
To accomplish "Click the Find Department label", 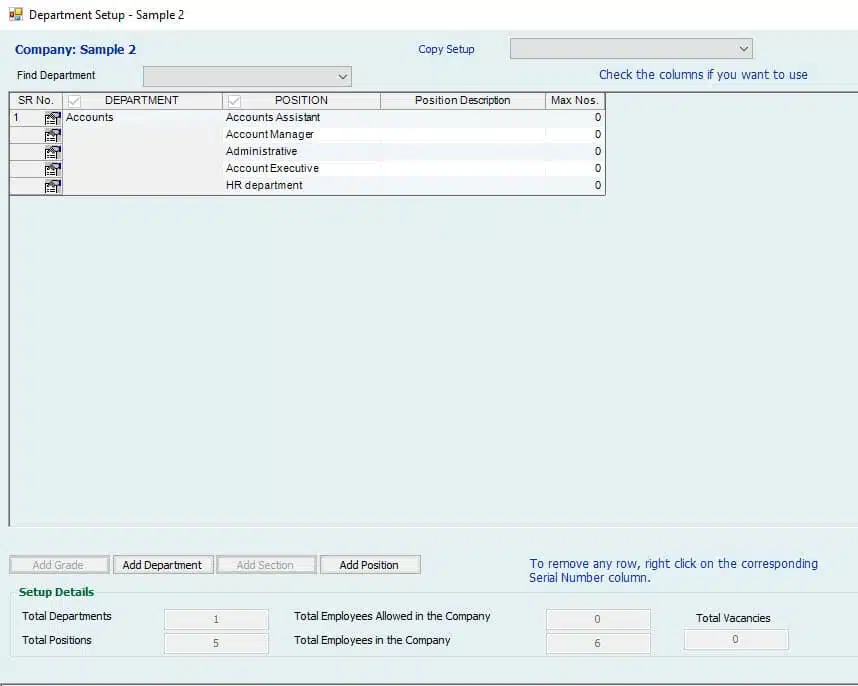I will (x=56, y=75).
